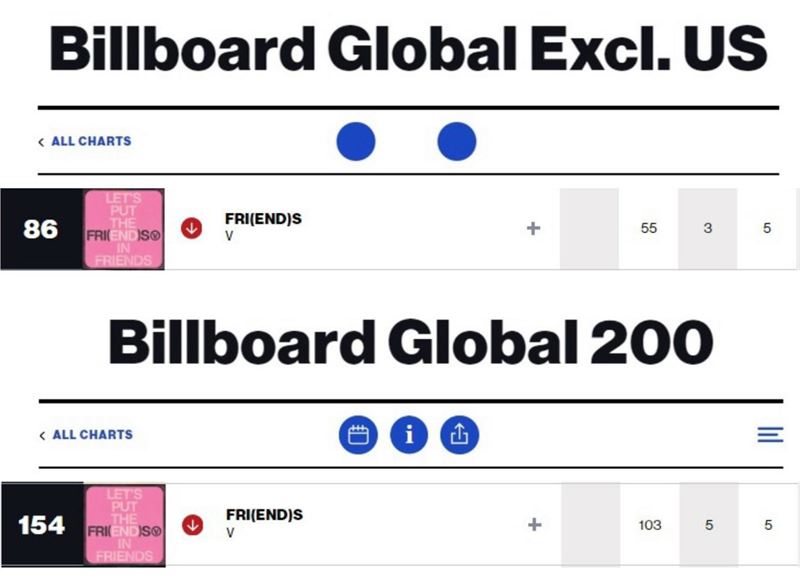The width and height of the screenshot is (800, 584).
Task: Click the share chart icon
Action: point(460,435)
